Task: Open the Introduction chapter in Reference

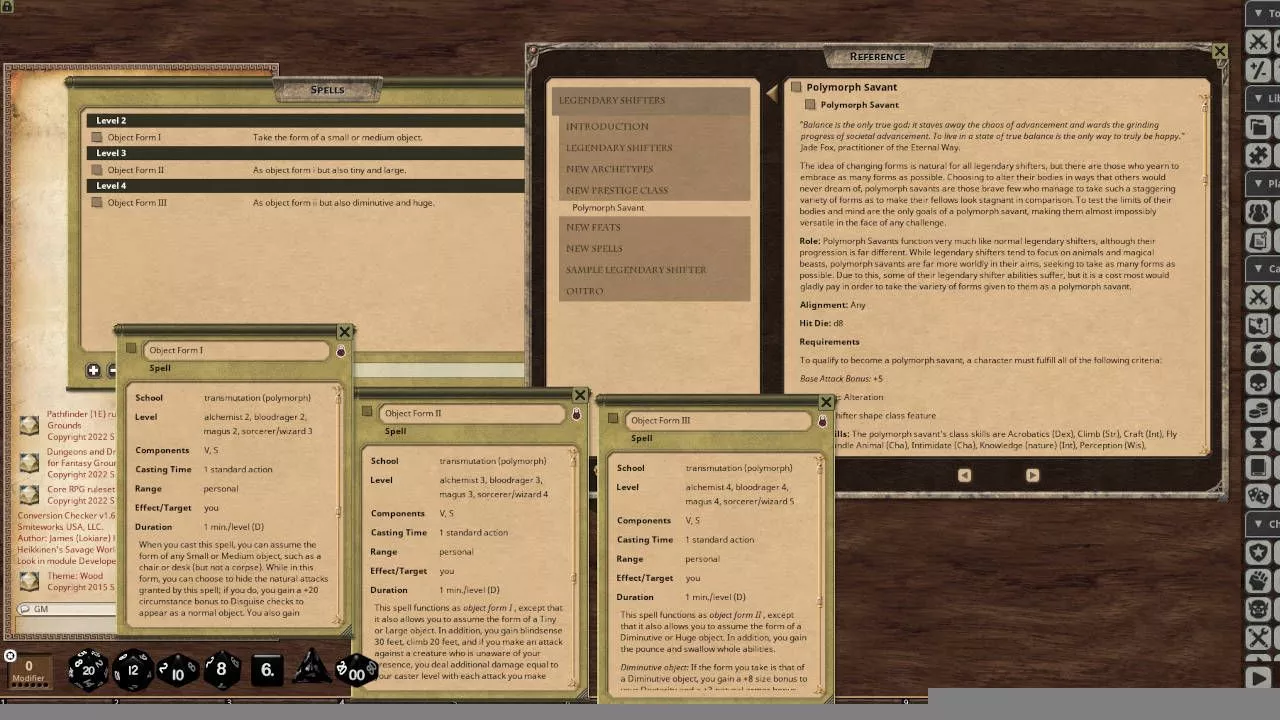Action: coord(651,126)
